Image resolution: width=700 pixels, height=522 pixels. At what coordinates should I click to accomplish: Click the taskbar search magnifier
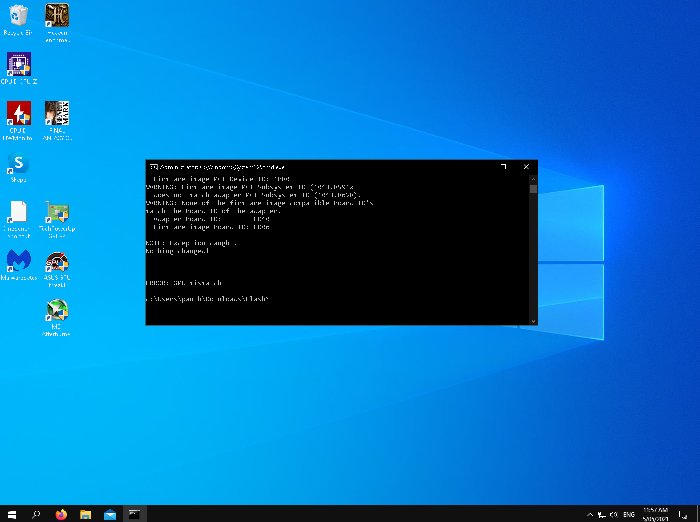point(36,514)
